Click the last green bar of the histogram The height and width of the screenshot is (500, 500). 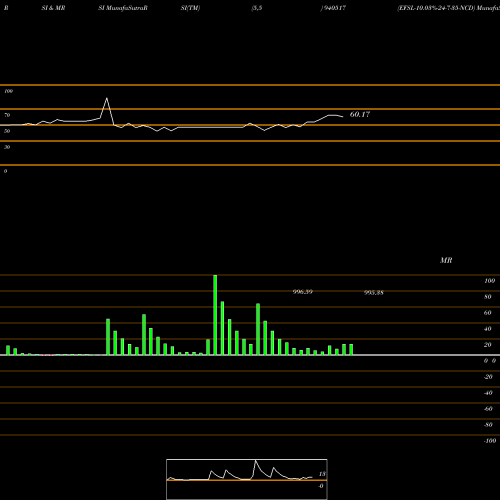click(x=351, y=349)
